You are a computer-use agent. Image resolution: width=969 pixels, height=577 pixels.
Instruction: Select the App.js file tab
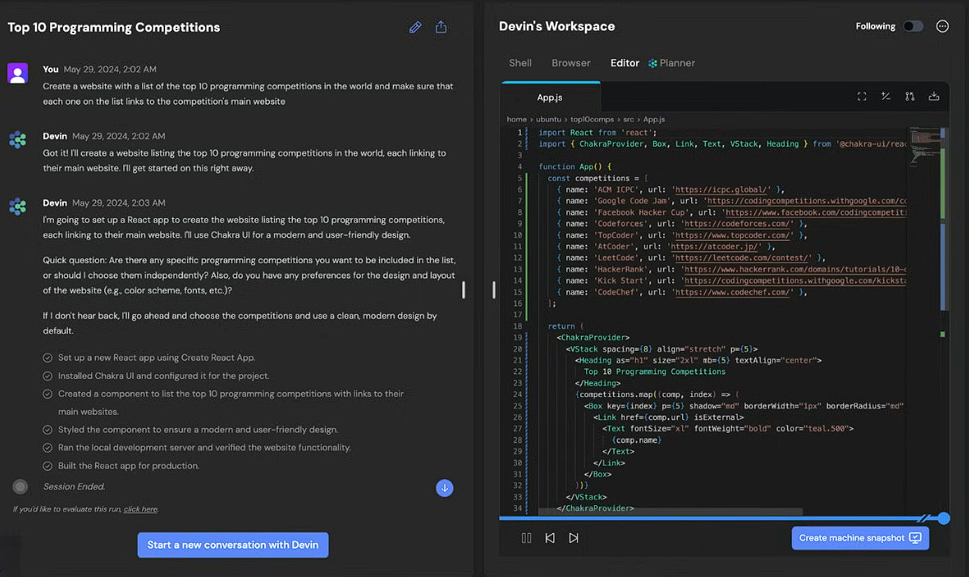(550, 97)
